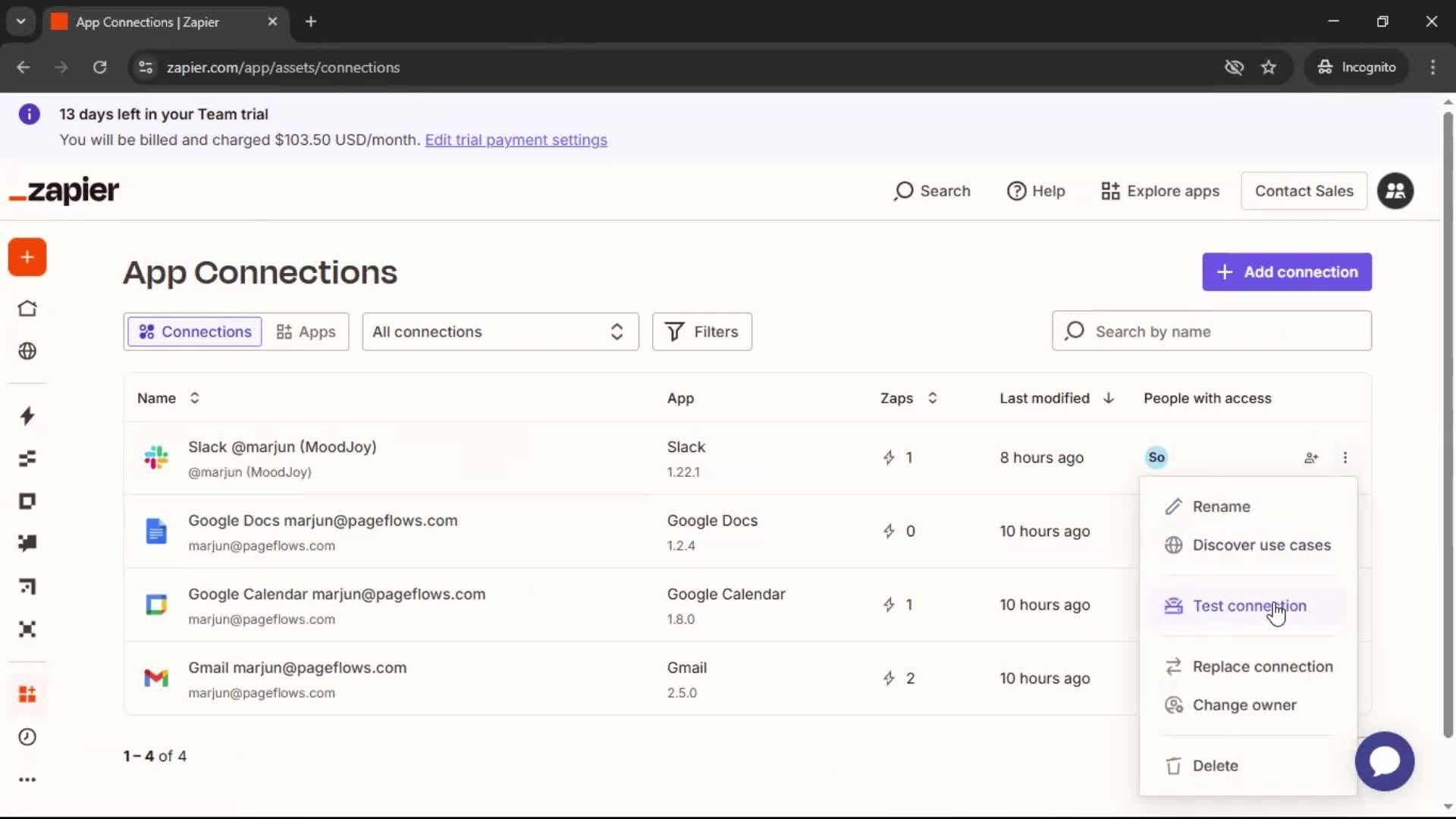1456x819 pixels.
Task: Click '8 hours ago' in Slack row
Action: tap(1042, 457)
